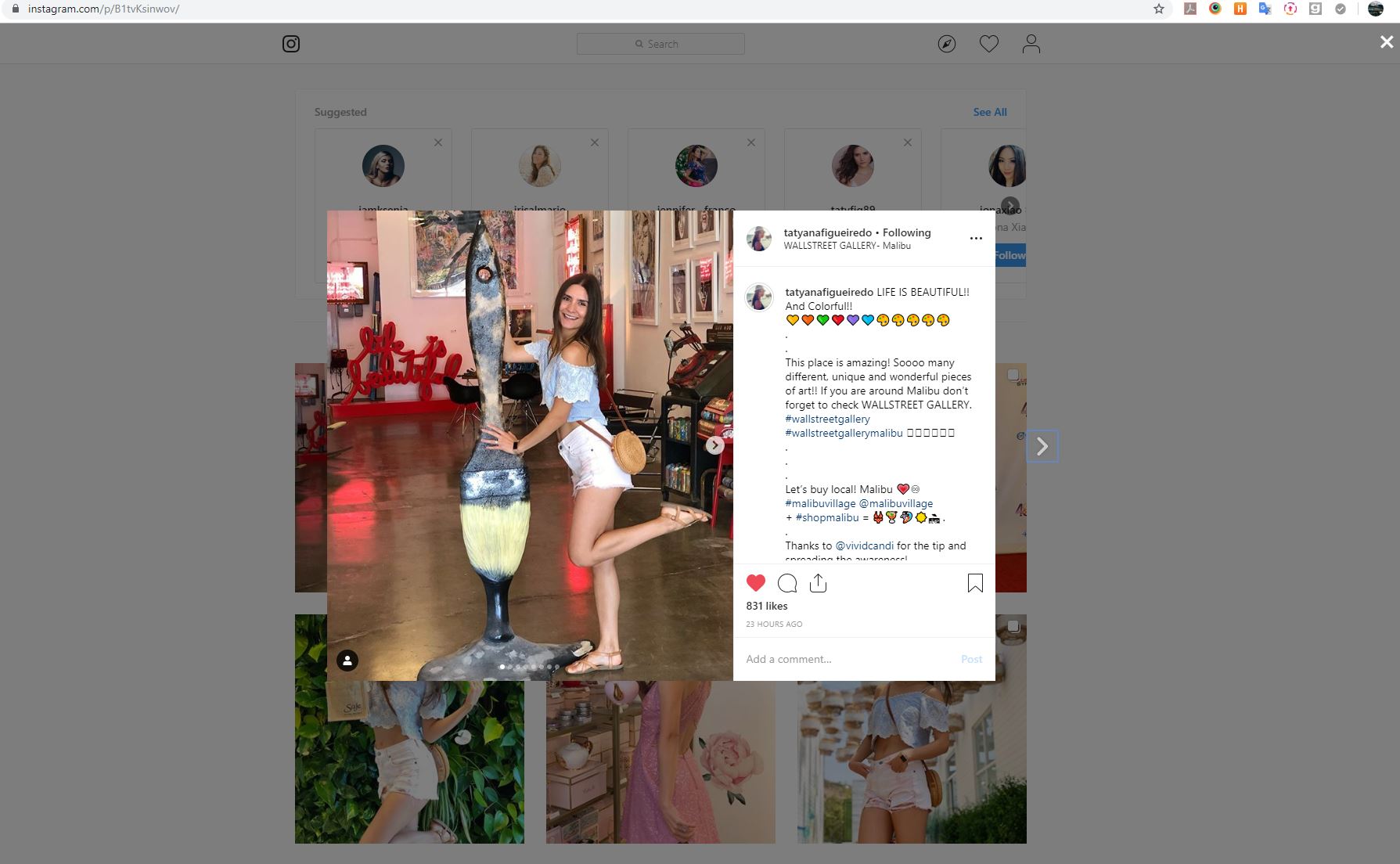Open the #wallstreetgallery hashtag link
This screenshot has width=1400, height=864.
pyautogui.click(x=827, y=419)
